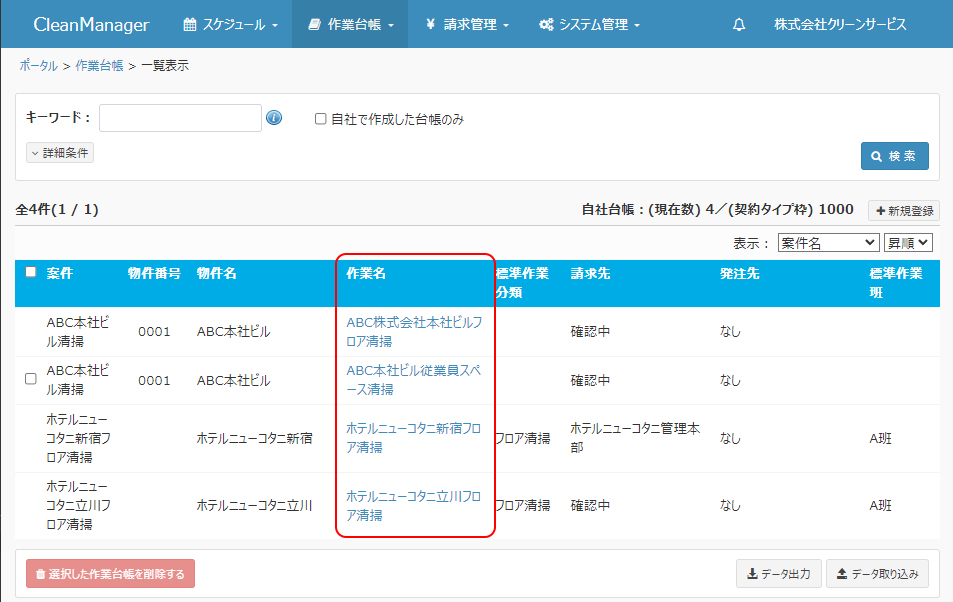Click the 検索 search button
The image size is (953, 602).
pyautogui.click(x=894, y=156)
